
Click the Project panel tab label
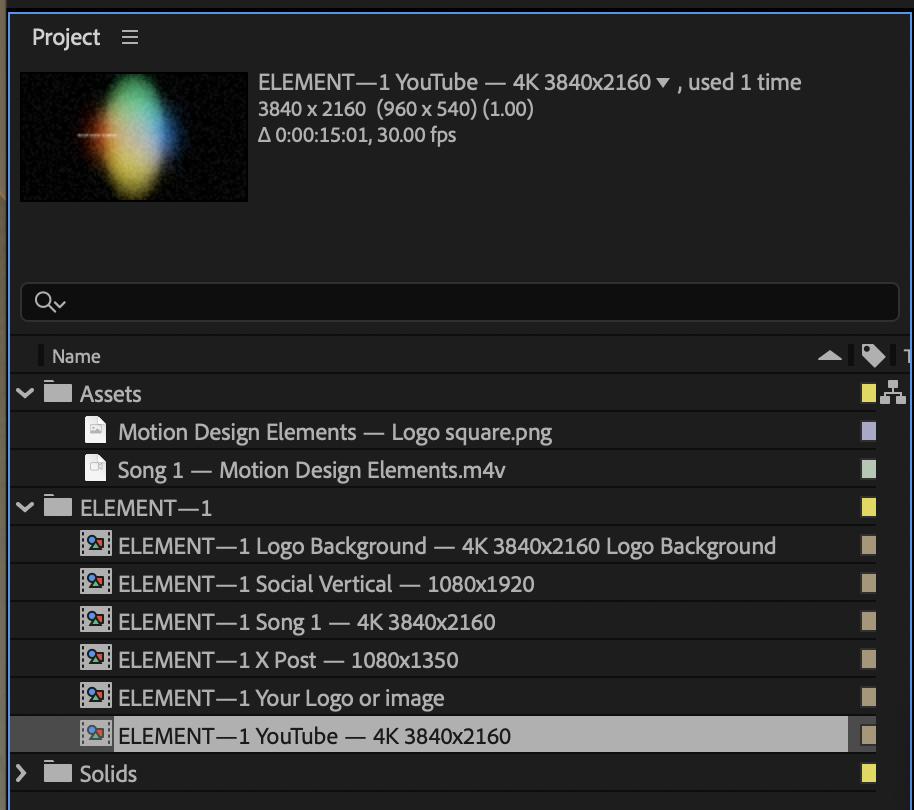click(64, 37)
